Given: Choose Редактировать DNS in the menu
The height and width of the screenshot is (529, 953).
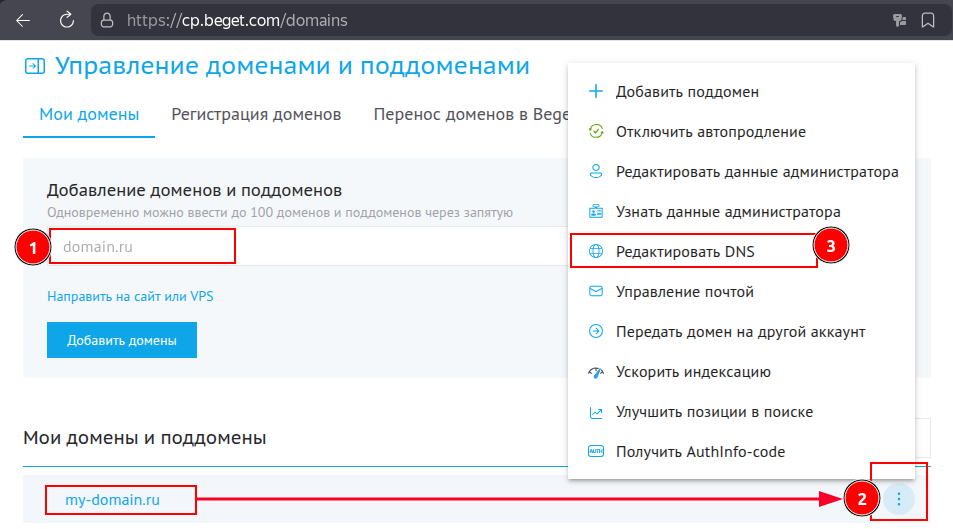Looking at the screenshot, I should pyautogui.click(x=741, y=252).
